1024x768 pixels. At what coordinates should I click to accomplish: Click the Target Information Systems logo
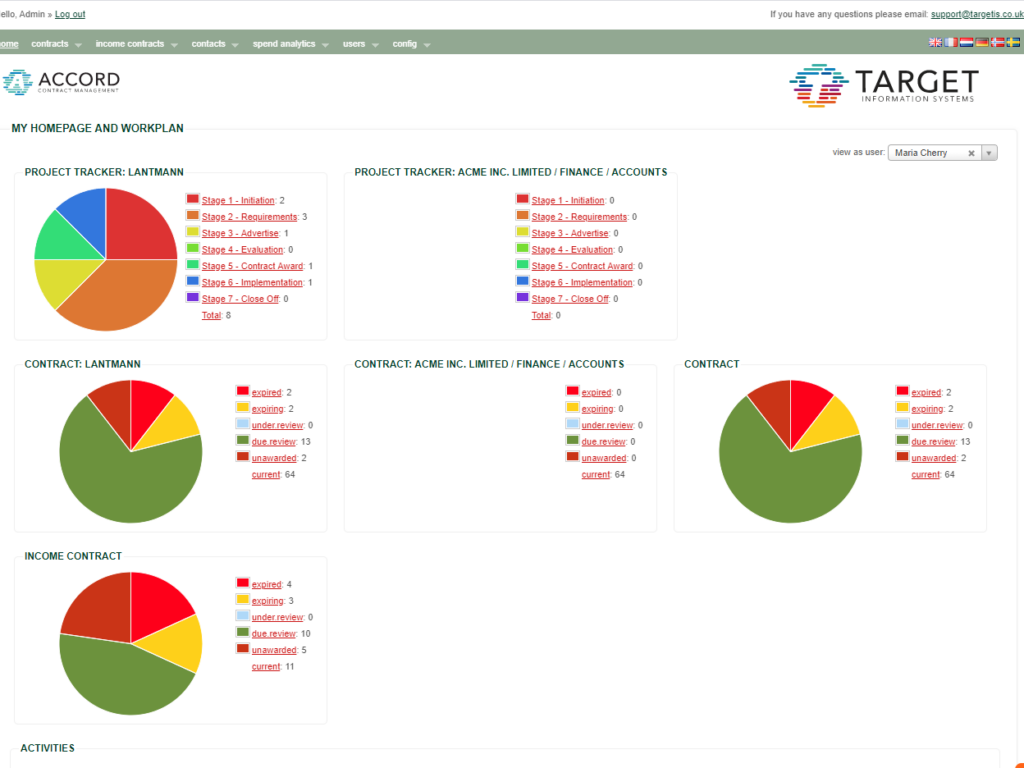point(884,85)
